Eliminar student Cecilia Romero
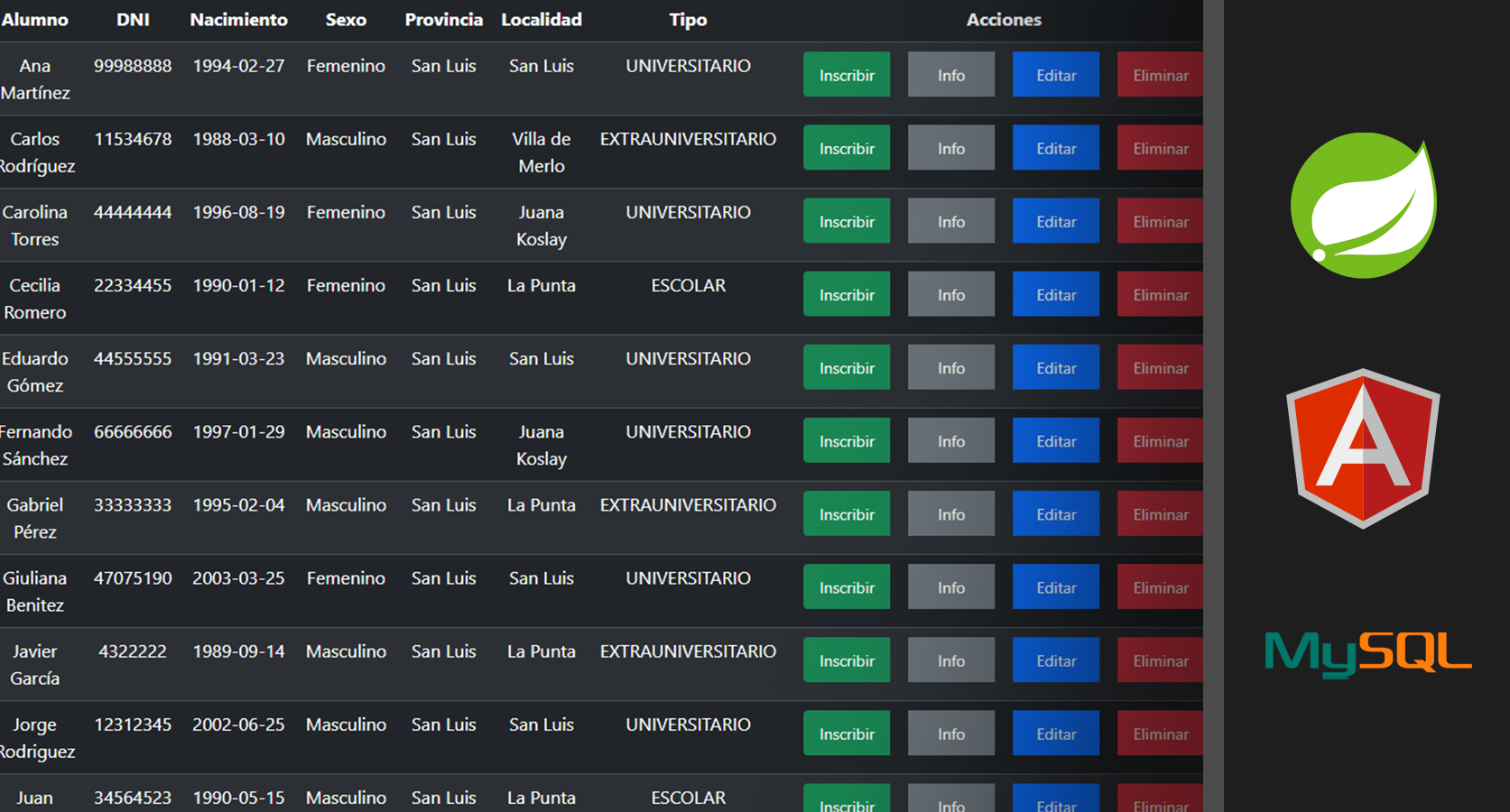 1160,293
